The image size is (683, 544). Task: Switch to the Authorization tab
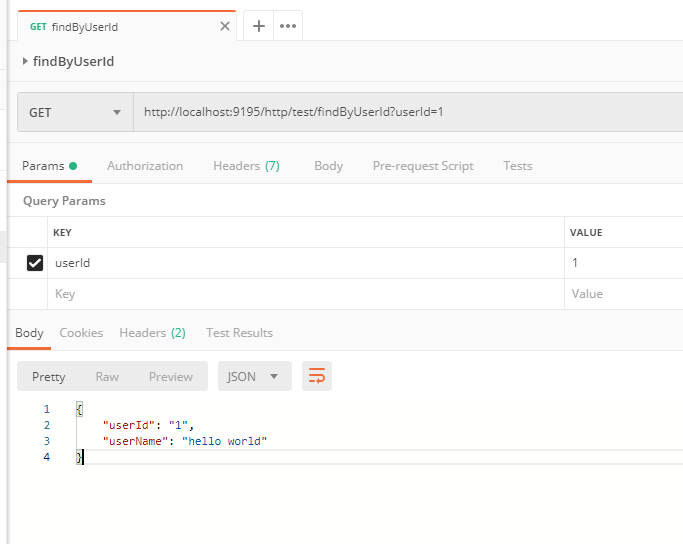pyautogui.click(x=145, y=166)
